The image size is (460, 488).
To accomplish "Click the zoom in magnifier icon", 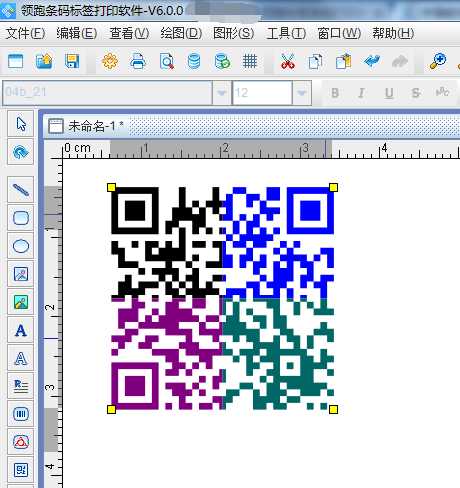I will pyautogui.click(x=438, y=61).
